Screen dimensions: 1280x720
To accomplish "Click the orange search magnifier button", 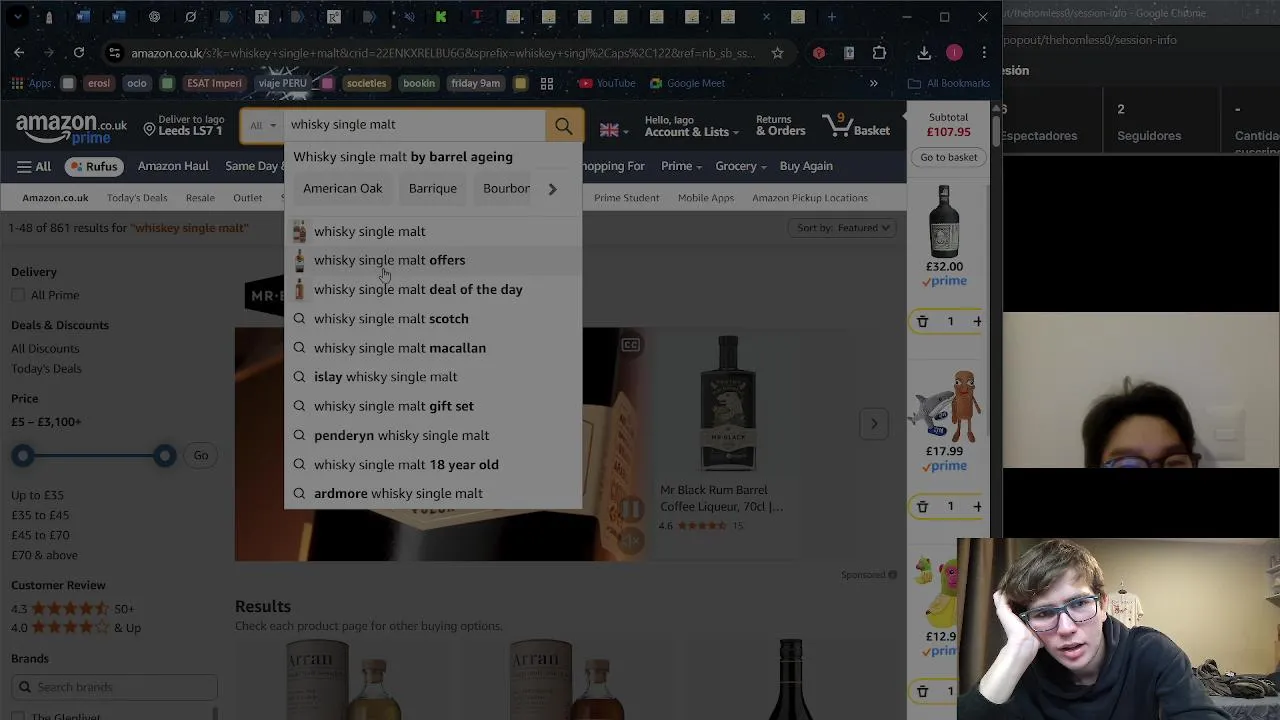I will point(564,126).
